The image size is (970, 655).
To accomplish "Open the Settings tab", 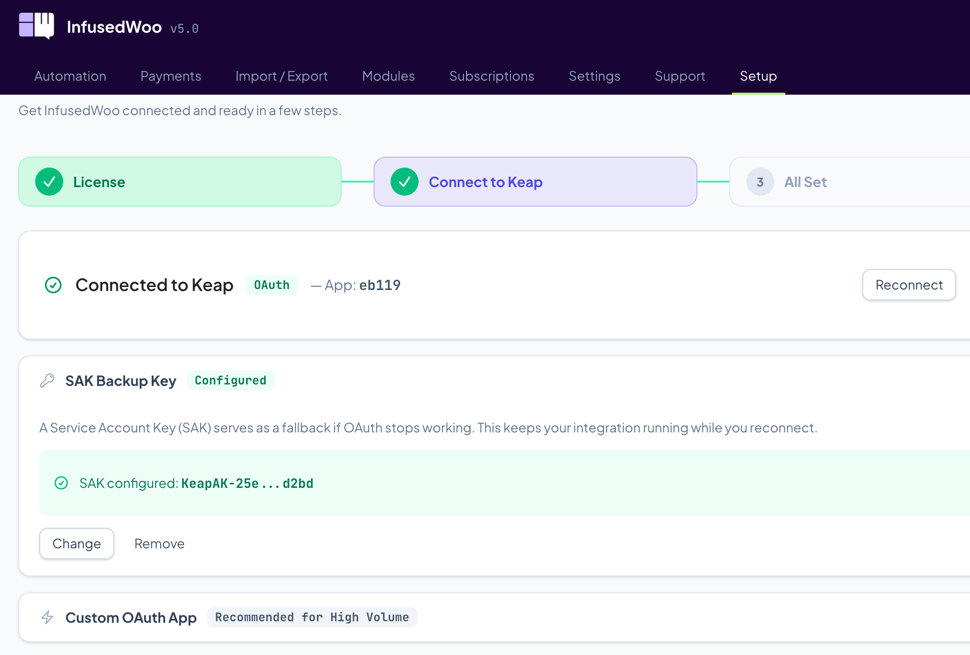I will [x=594, y=76].
